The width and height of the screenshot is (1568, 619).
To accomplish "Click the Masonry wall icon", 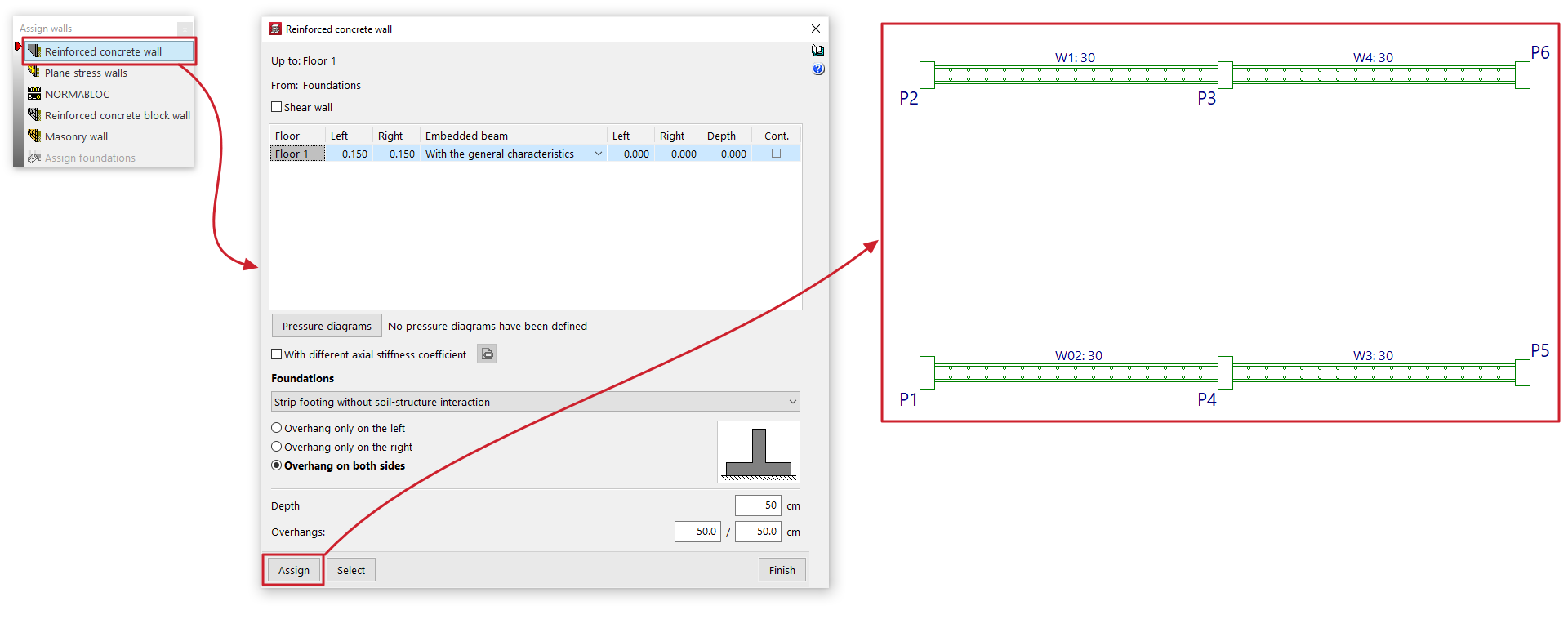I will (34, 136).
